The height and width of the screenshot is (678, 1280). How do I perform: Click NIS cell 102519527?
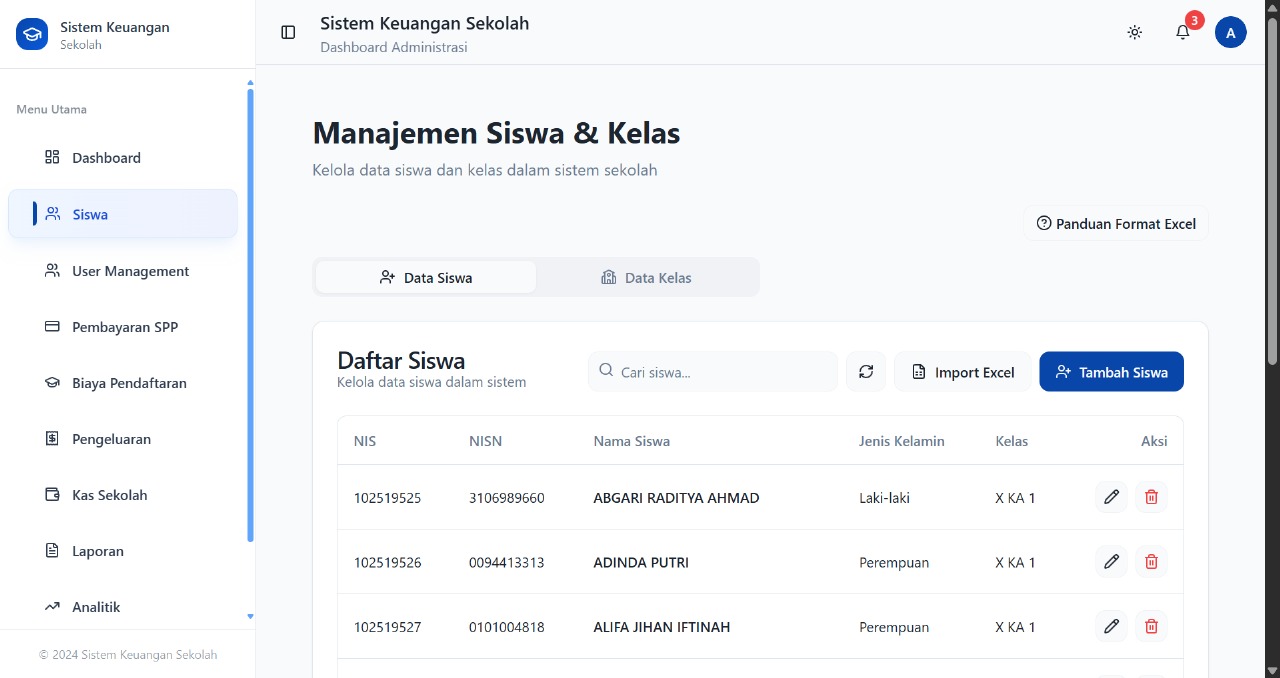click(388, 628)
